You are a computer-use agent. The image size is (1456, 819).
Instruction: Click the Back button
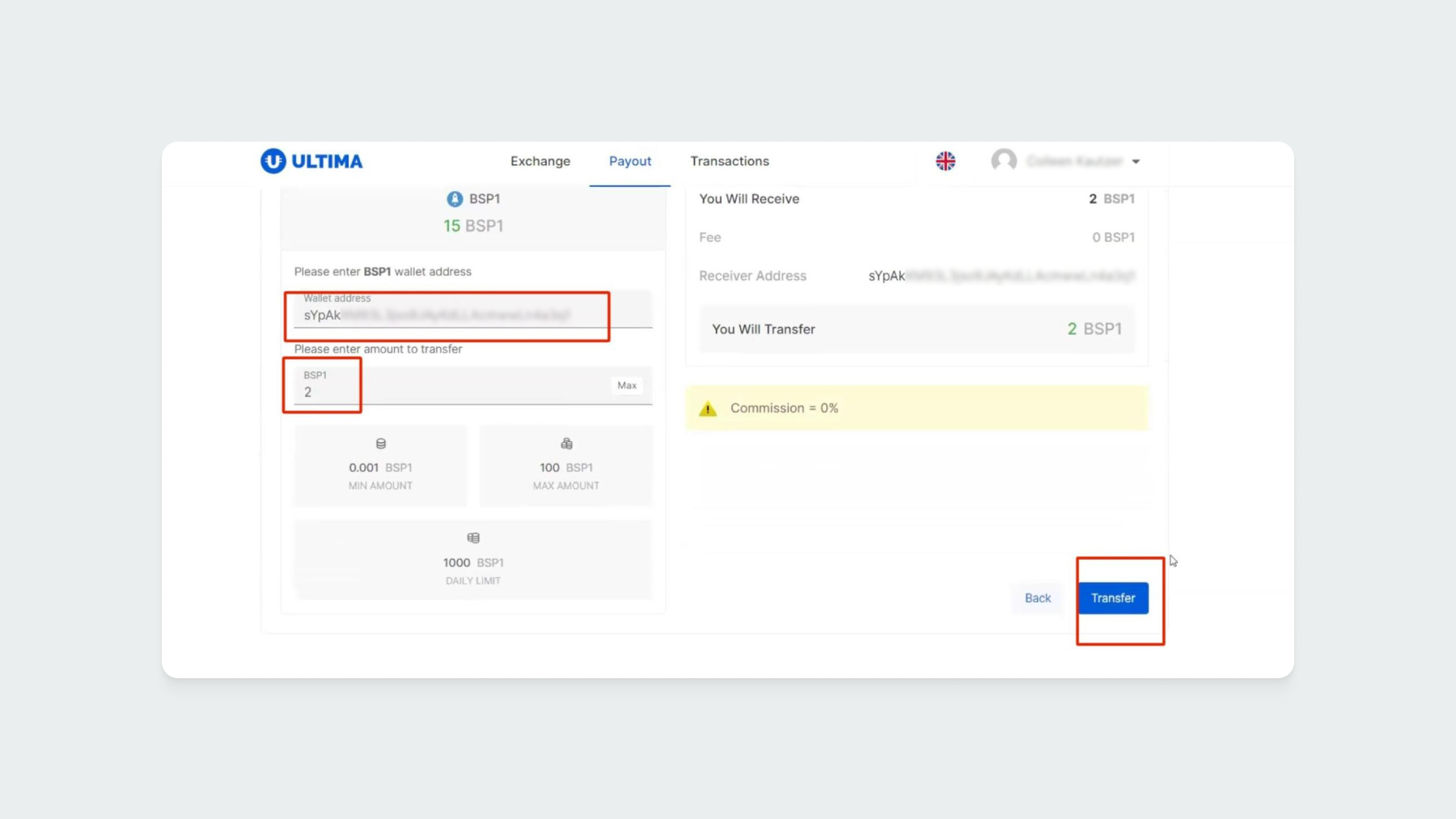[x=1038, y=598]
